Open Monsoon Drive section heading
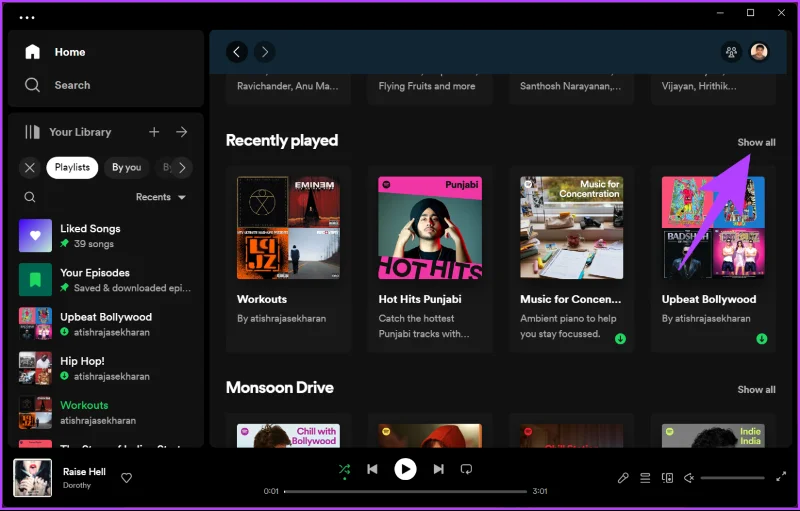The height and width of the screenshot is (511, 800). (x=280, y=388)
